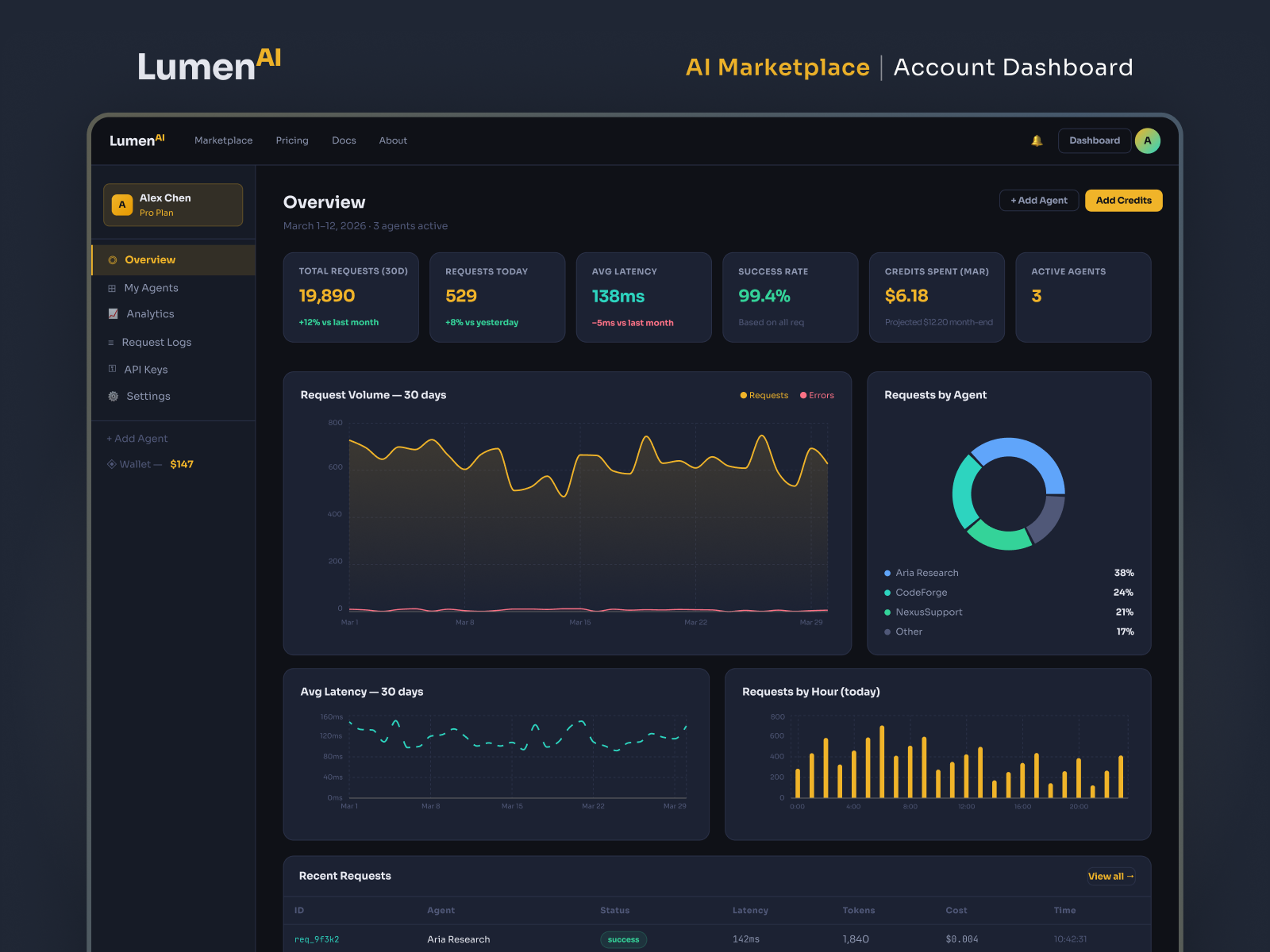Click the 1,840 tokens cell
Image resolution: width=1270 pixels, height=952 pixels.
pyautogui.click(x=856, y=939)
